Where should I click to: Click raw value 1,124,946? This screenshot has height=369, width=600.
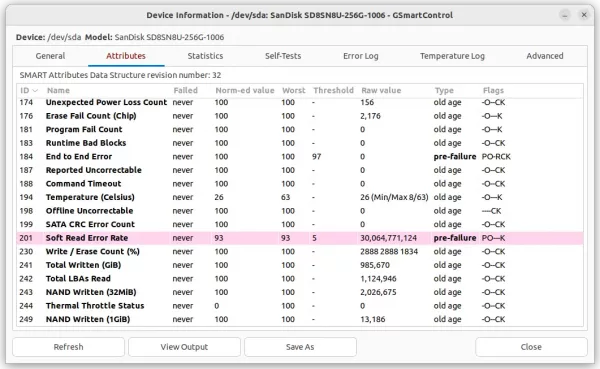point(378,279)
